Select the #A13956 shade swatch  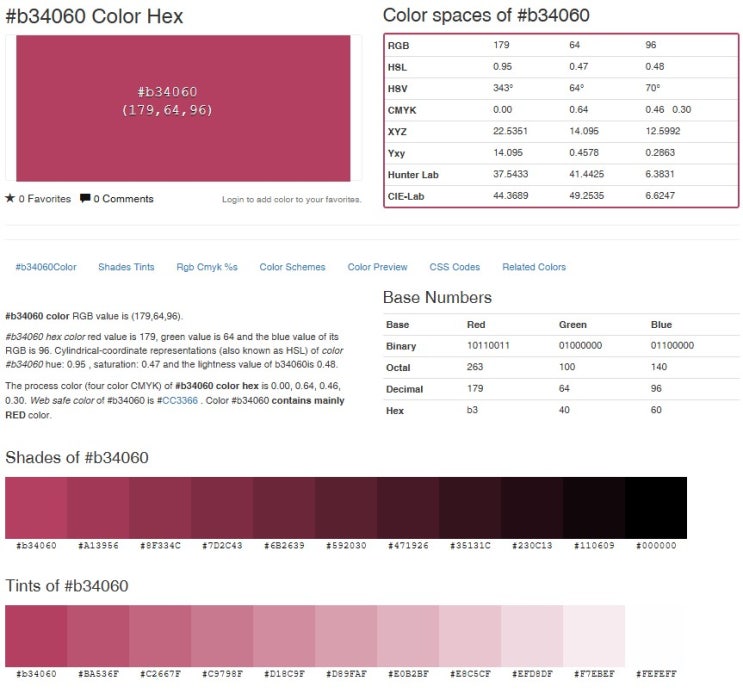click(x=98, y=508)
